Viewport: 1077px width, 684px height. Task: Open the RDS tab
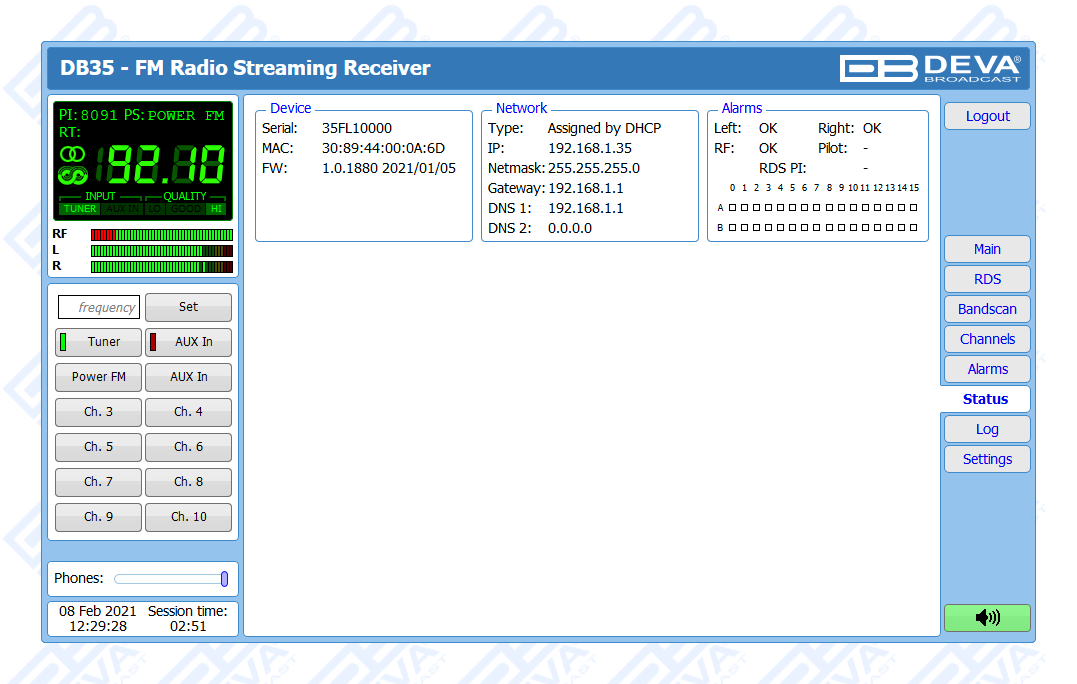(x=986, y=279)
